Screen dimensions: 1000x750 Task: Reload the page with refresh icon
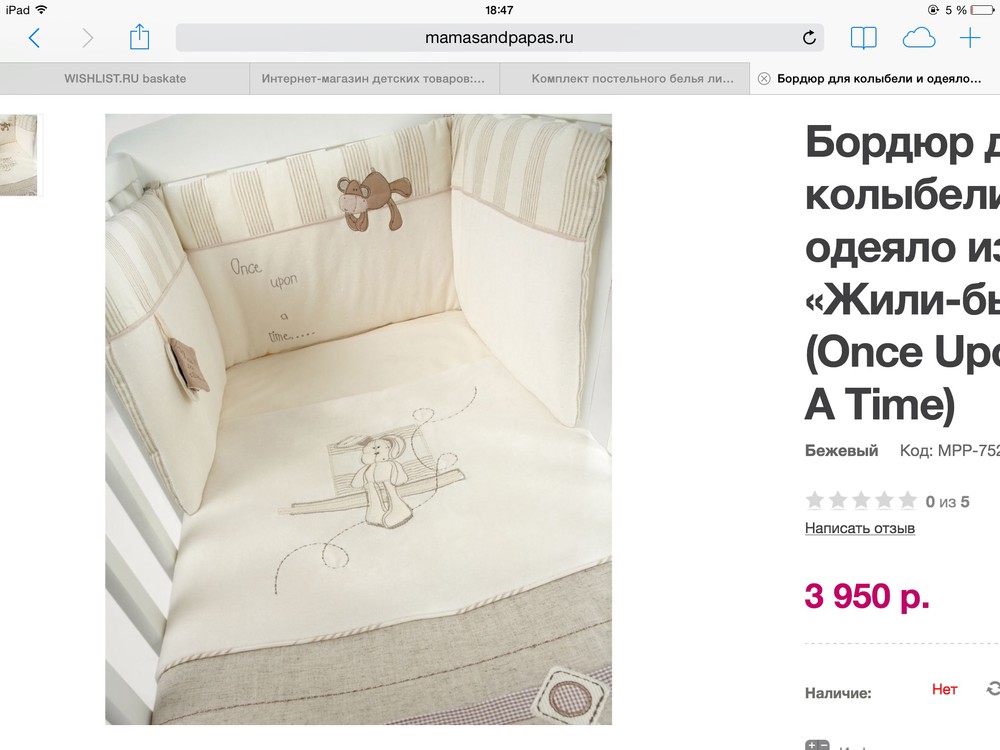point(809,38)
